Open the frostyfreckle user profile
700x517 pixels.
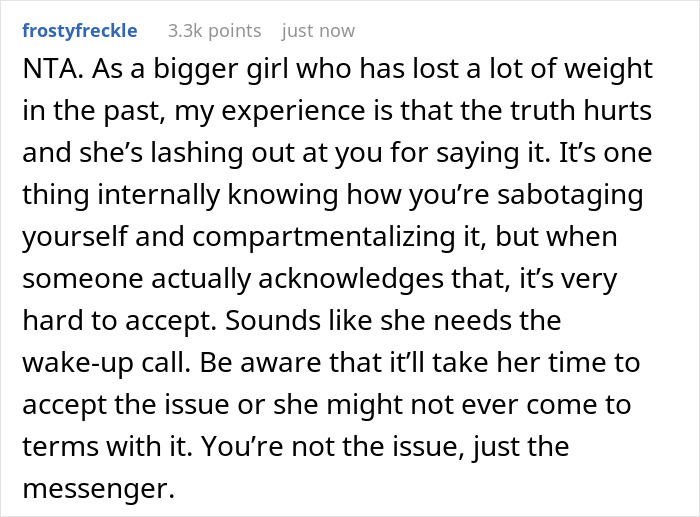point(79,31)
